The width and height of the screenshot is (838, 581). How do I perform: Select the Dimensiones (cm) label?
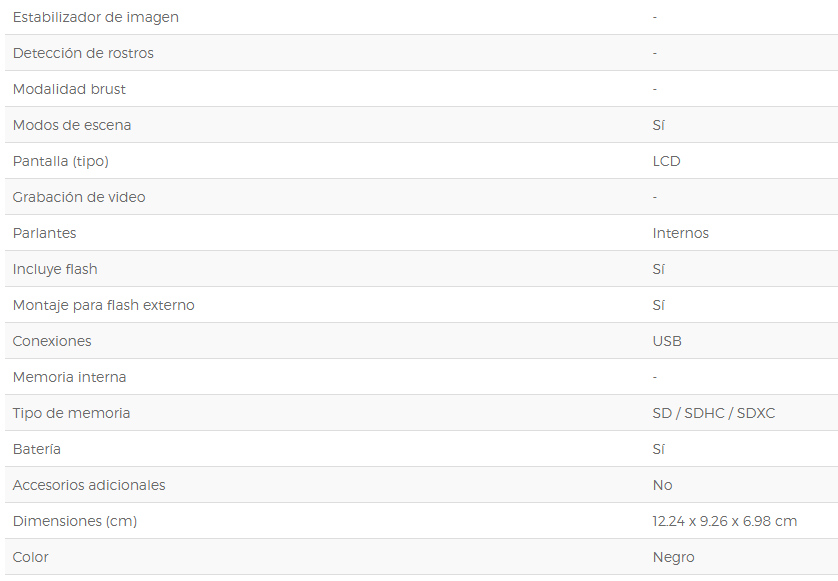(75, 521)
